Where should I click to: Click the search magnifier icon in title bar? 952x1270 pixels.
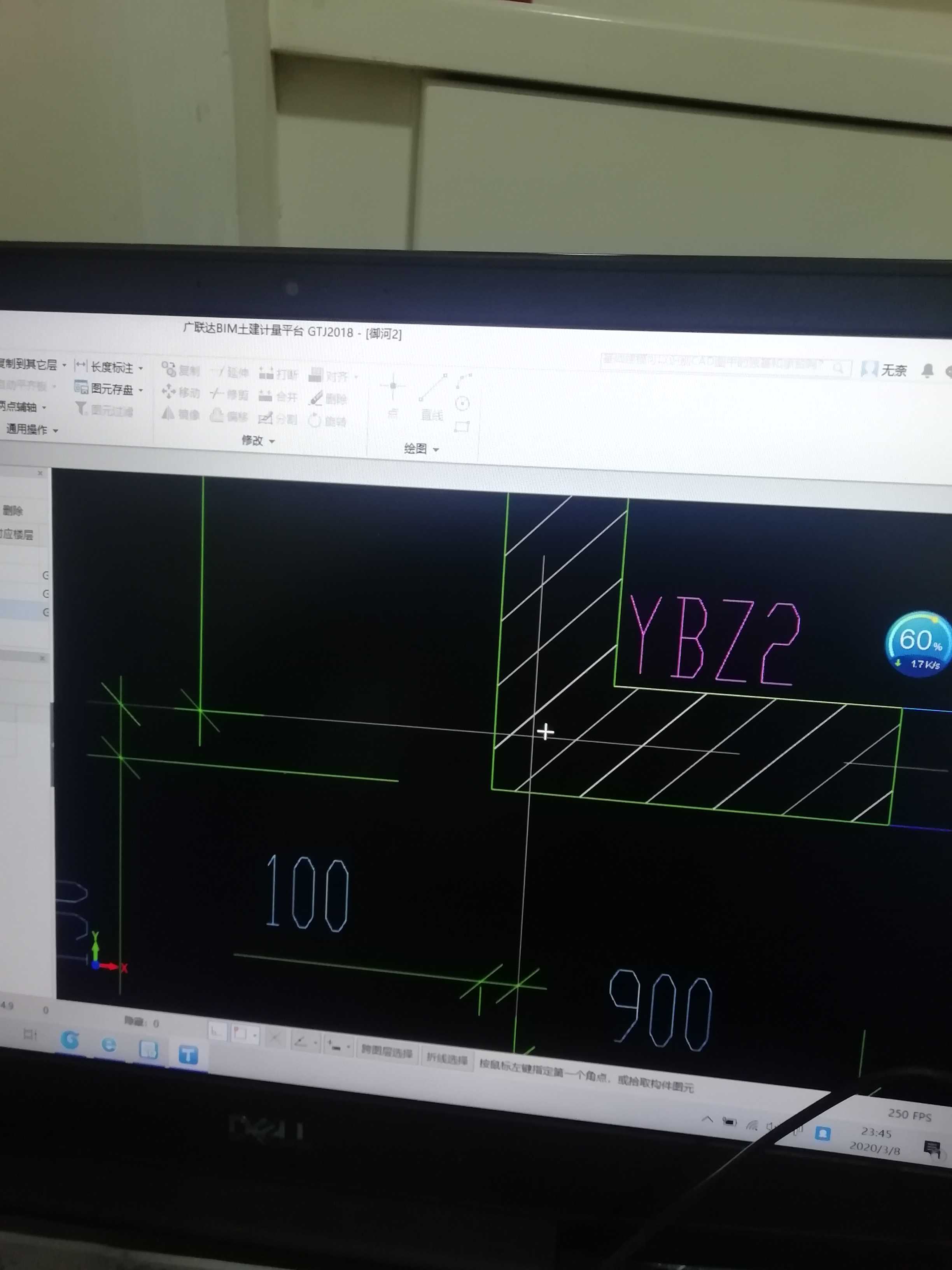pyautogui.click(x=838, y=367)
